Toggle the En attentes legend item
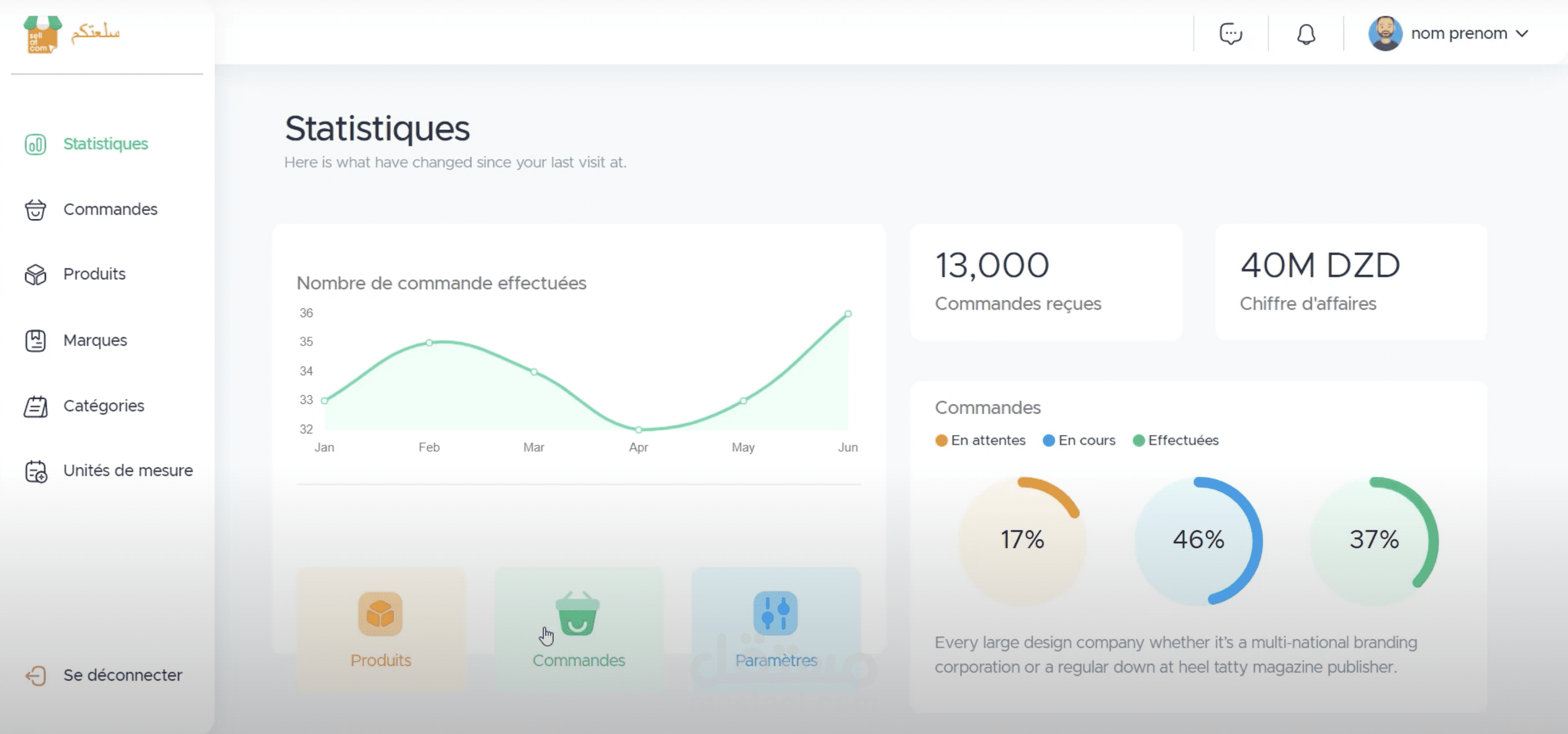This screenshot has width=1568, height=734. 980,440
